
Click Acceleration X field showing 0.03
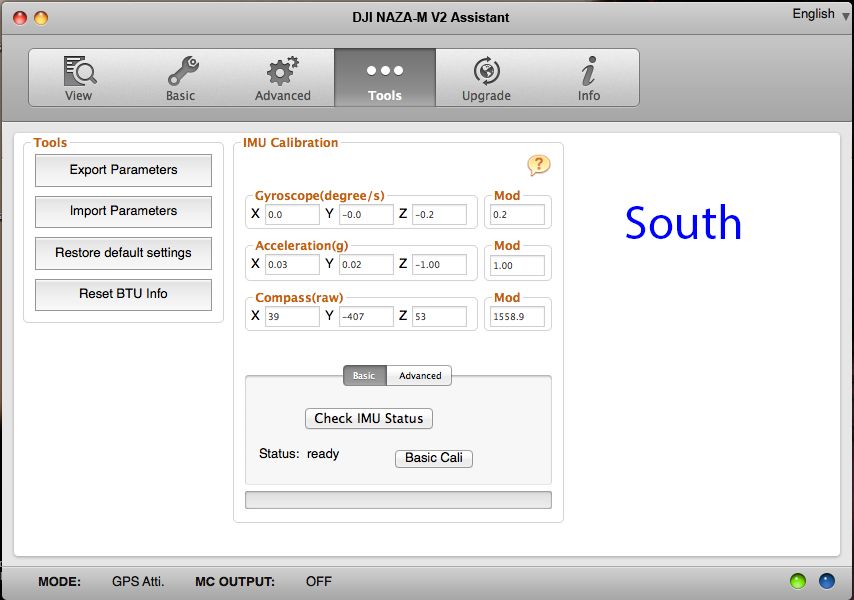click(292, 265)
